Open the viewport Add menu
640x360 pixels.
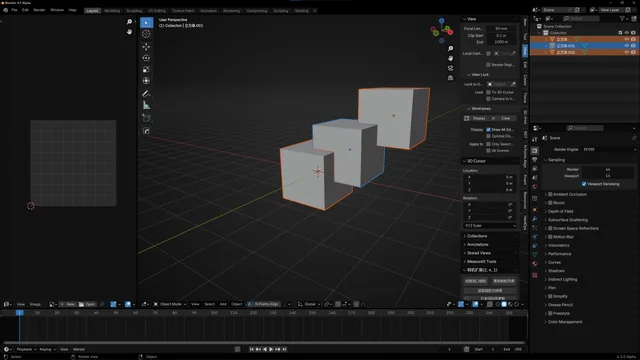click(x=223, y=304)
